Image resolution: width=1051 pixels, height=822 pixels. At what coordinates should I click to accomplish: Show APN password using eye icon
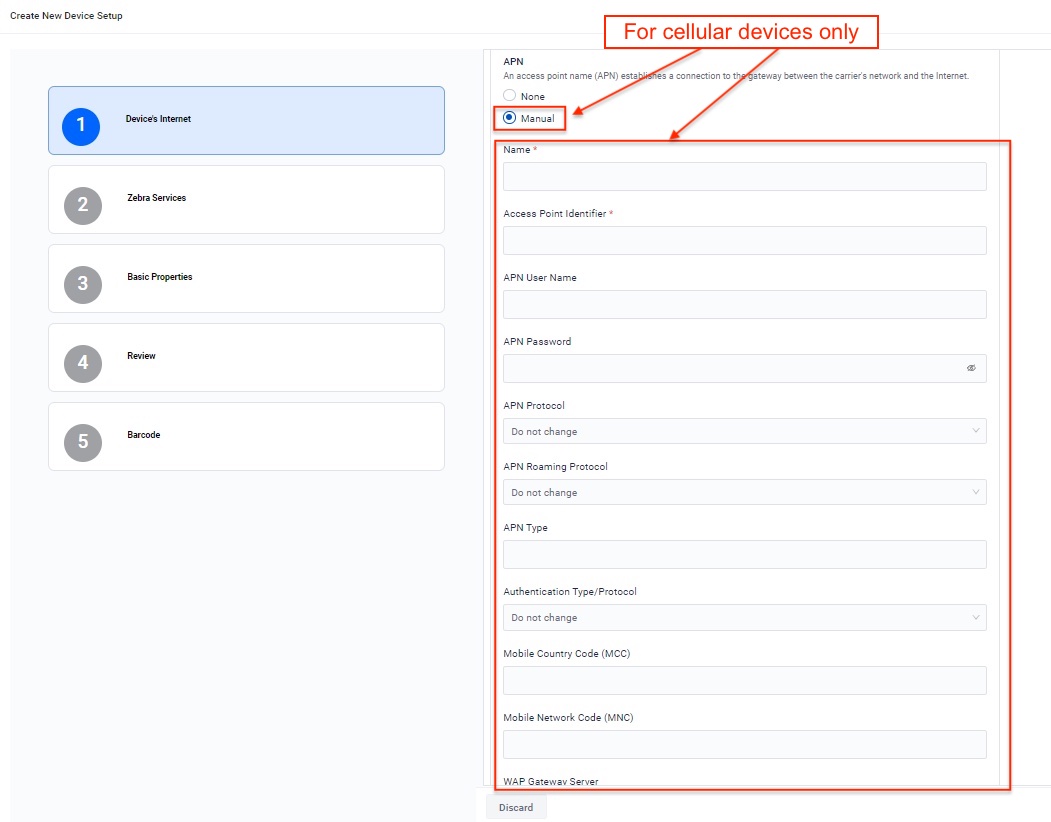[970, 368]
